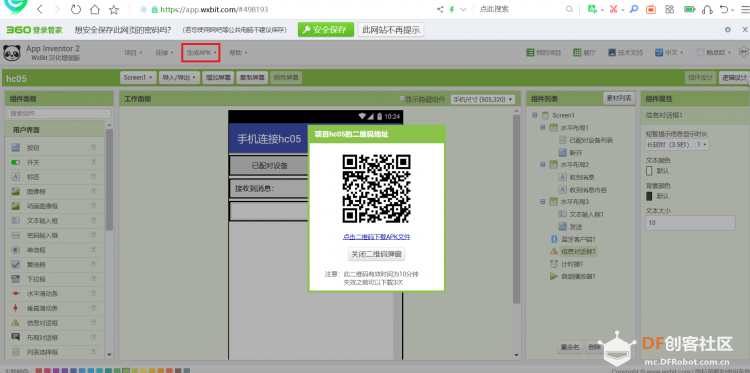Switch to 组件设计 designer view
This screenshot has width=750, height=373.
[x=700, y=78]
